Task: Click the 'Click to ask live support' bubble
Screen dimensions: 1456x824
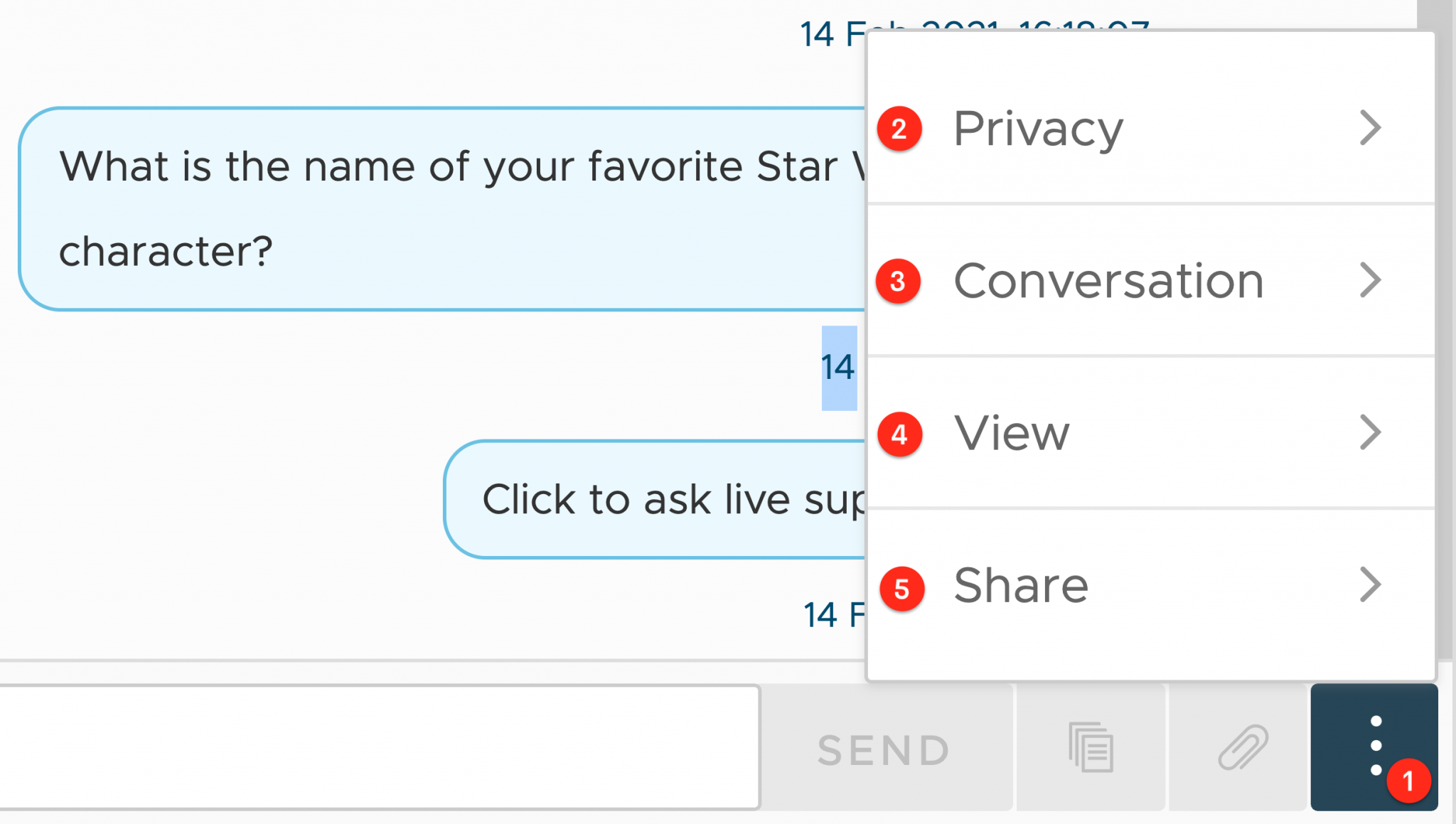Action: 654,499
